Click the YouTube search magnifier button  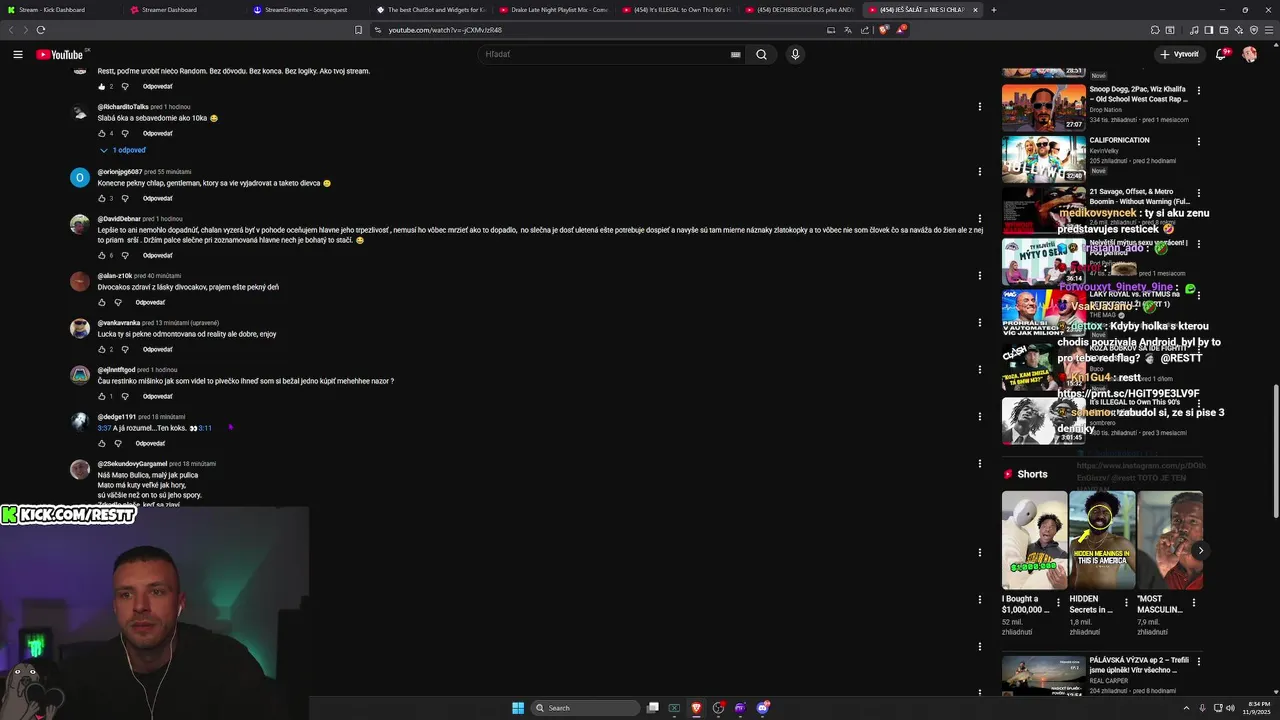click(x=761, y=54)
